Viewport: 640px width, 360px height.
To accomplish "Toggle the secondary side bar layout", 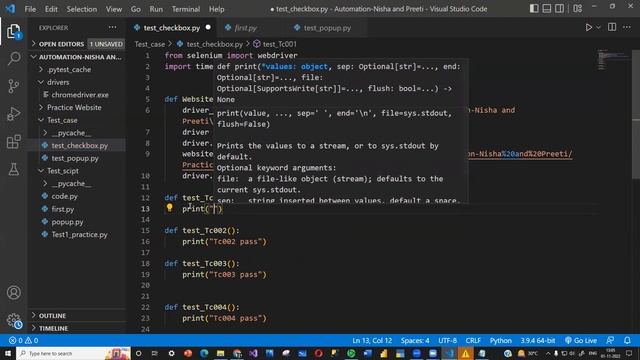I will (560, 9).
